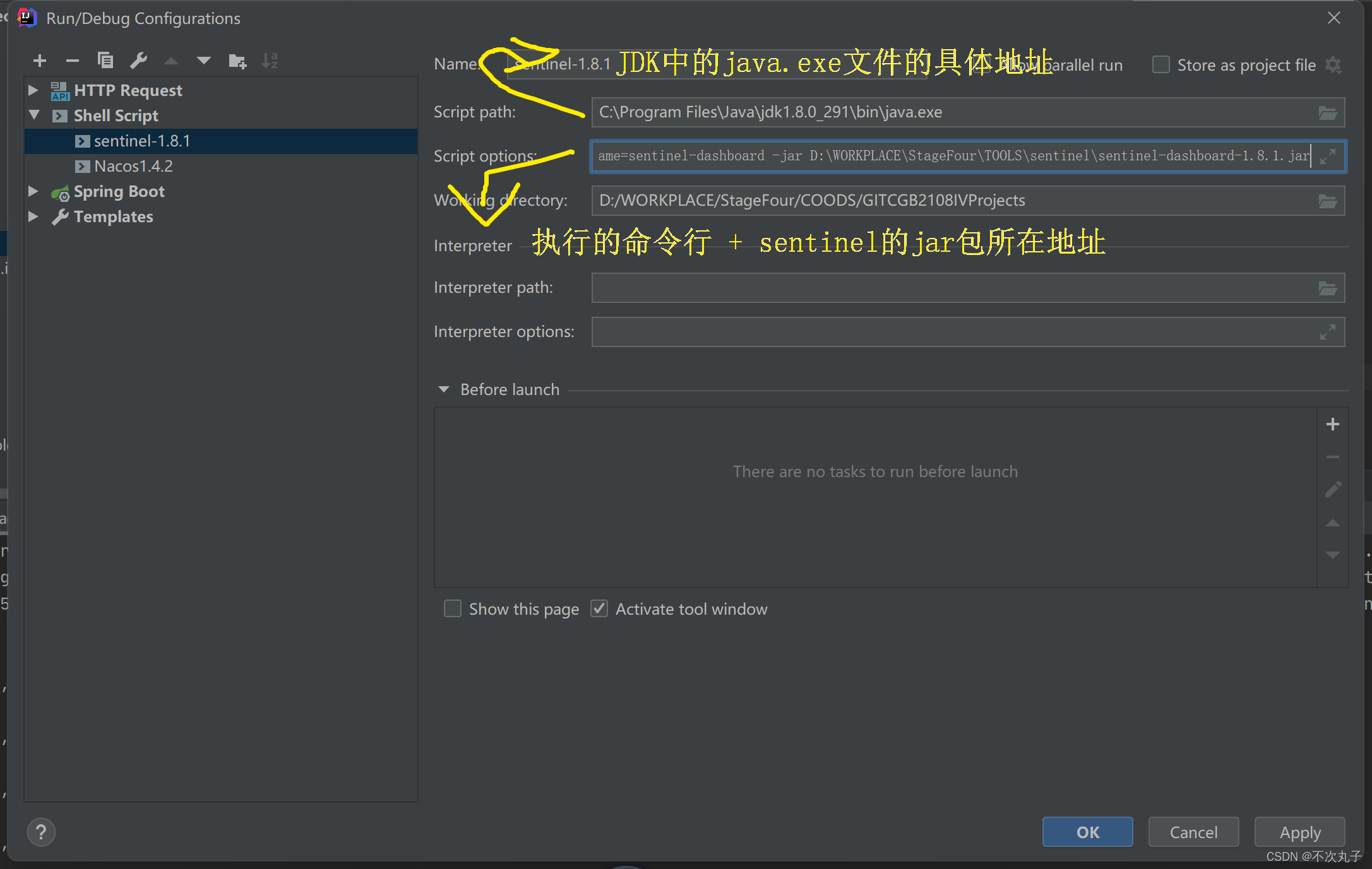Add a Before launch task
Viewport: 1372px width, 869px height.
coord(1333,423)
